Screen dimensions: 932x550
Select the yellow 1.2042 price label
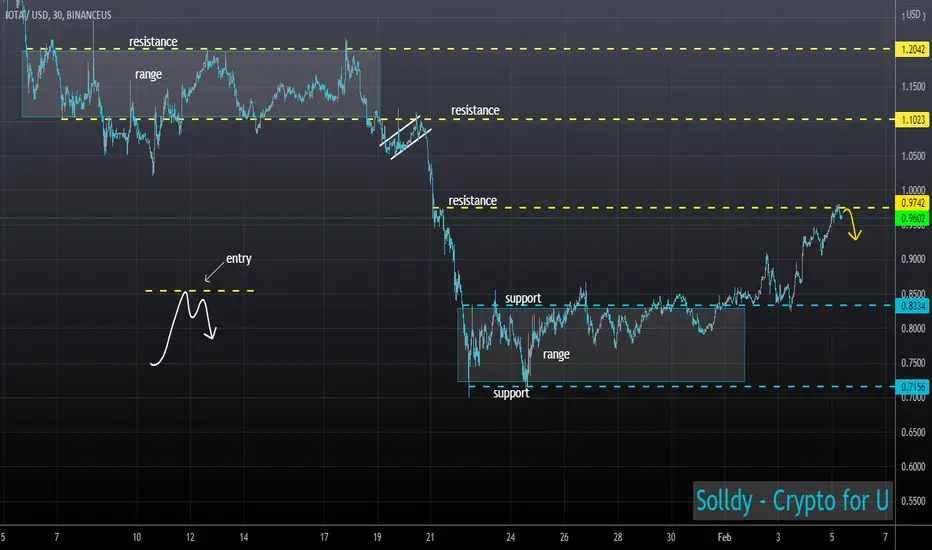[x=912, y=49]
